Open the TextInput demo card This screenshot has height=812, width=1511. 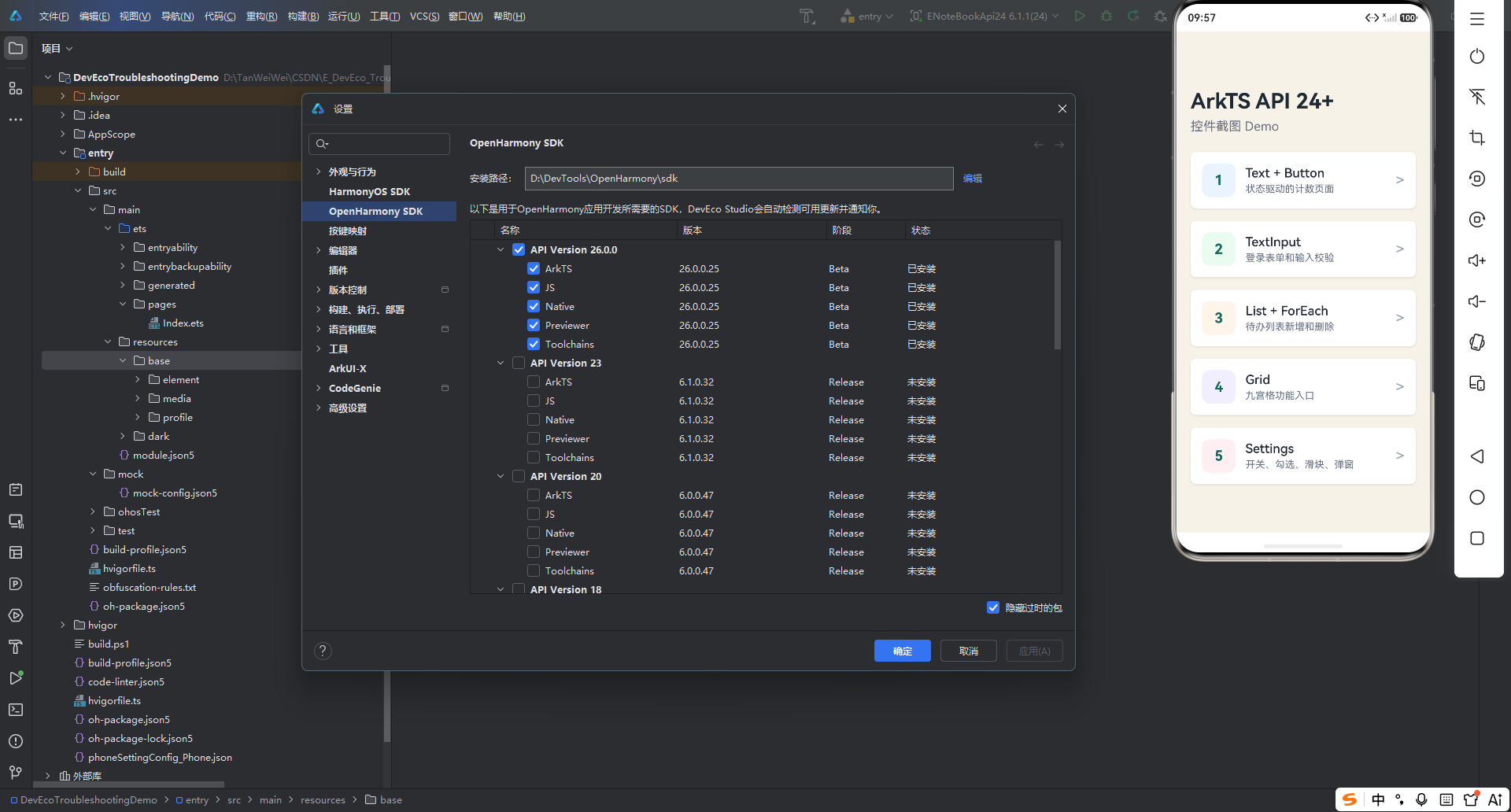[x=1303, y=249]
